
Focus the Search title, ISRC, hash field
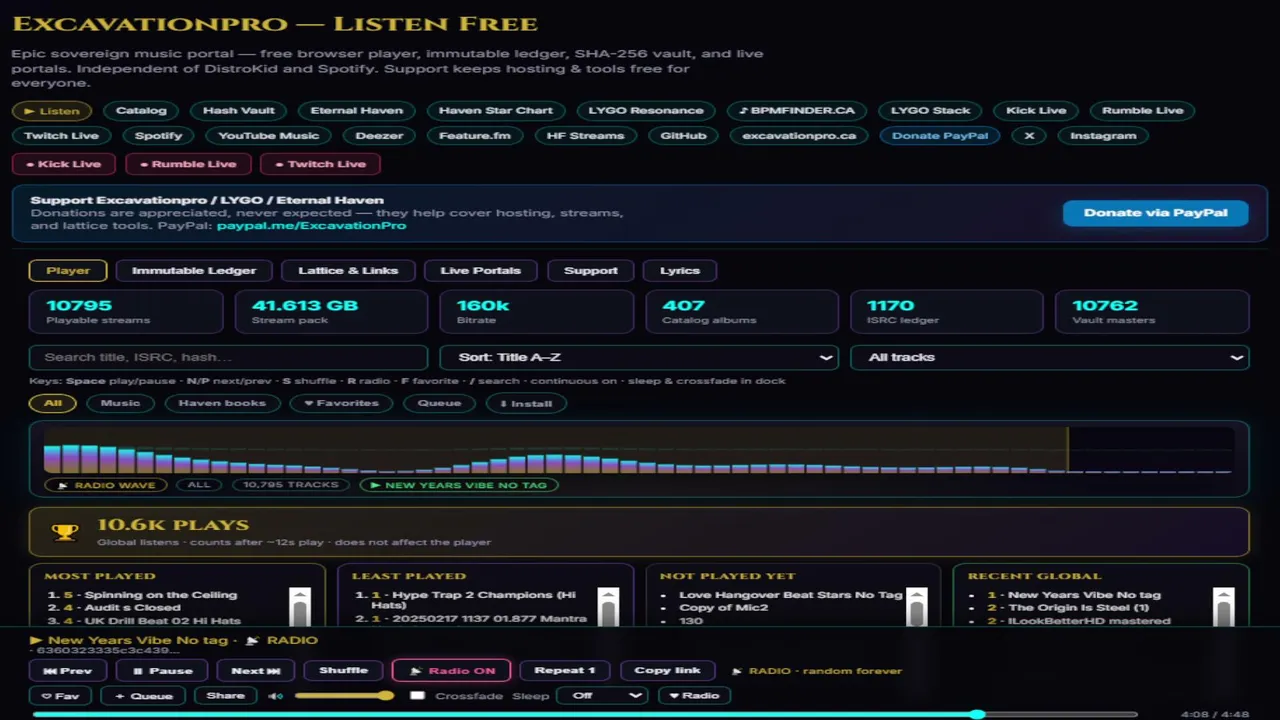point(229,357)
